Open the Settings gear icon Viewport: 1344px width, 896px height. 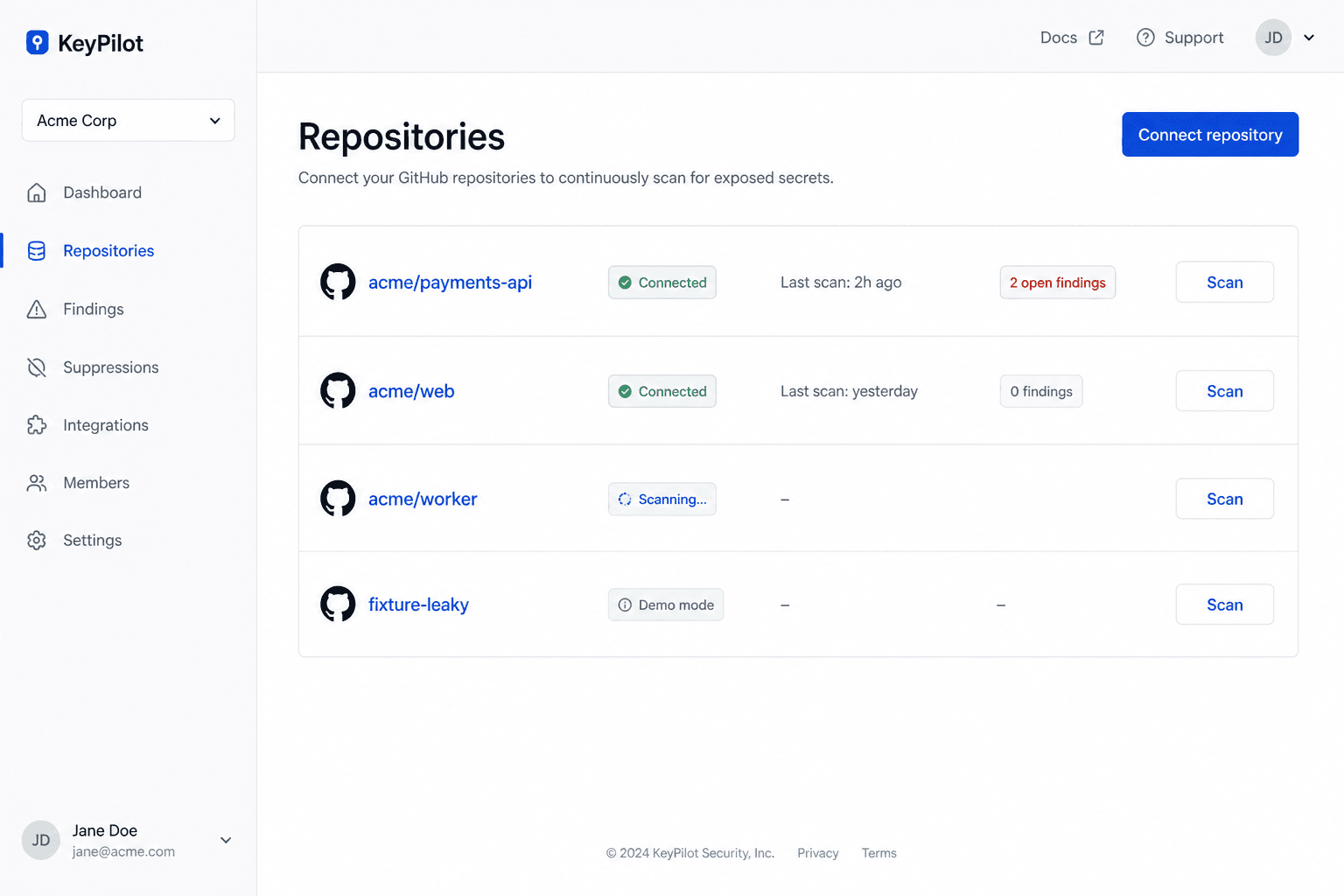(37, 541)
